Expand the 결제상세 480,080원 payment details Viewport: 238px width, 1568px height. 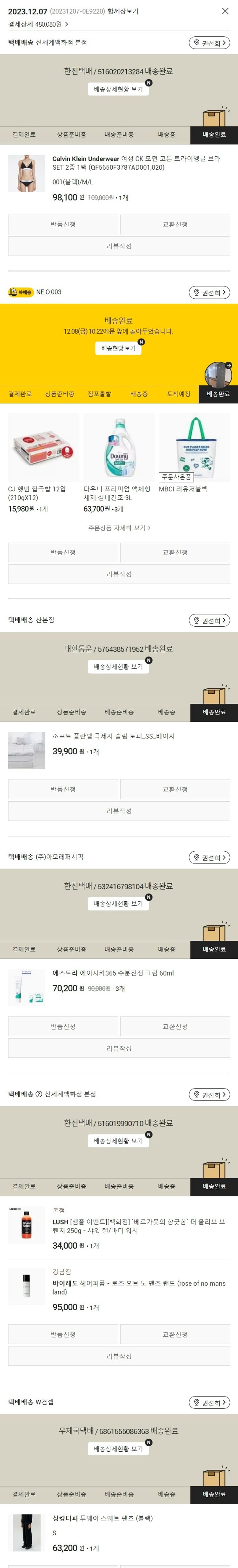click(38, 24)
